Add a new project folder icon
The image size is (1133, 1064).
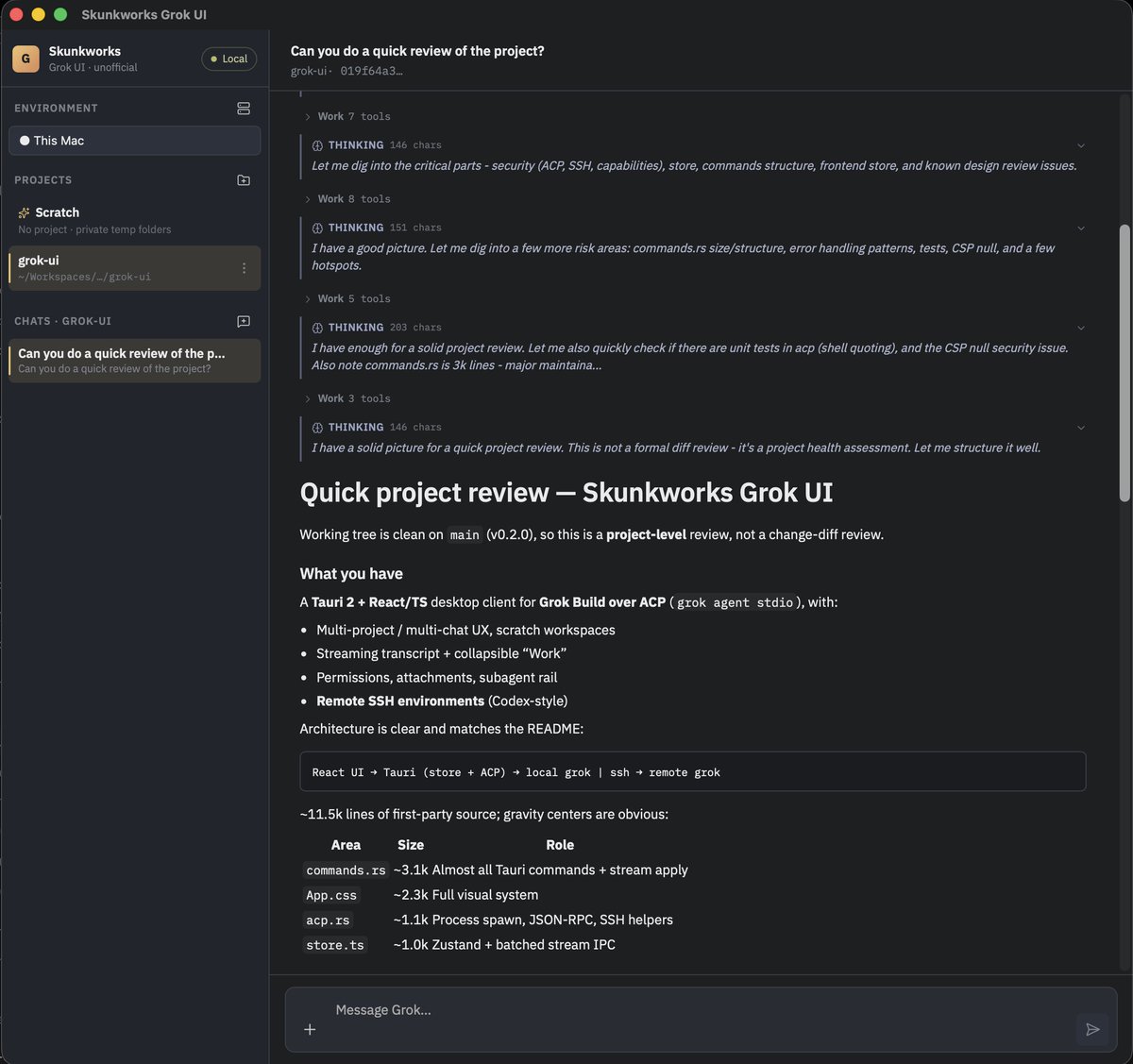(x=244, y=180)
